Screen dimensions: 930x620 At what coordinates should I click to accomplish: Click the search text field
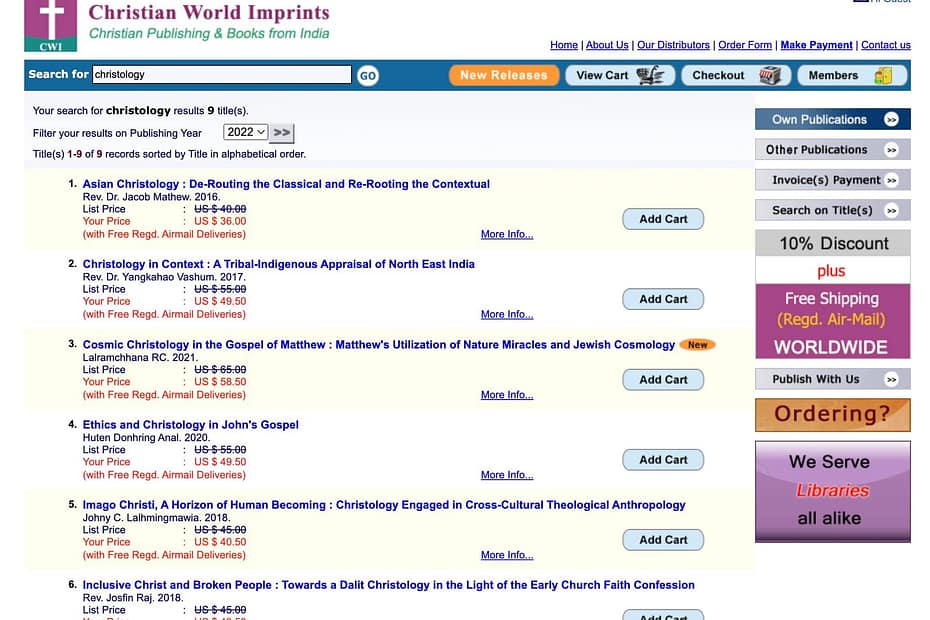pyautogui.click(x=221, y=75)
